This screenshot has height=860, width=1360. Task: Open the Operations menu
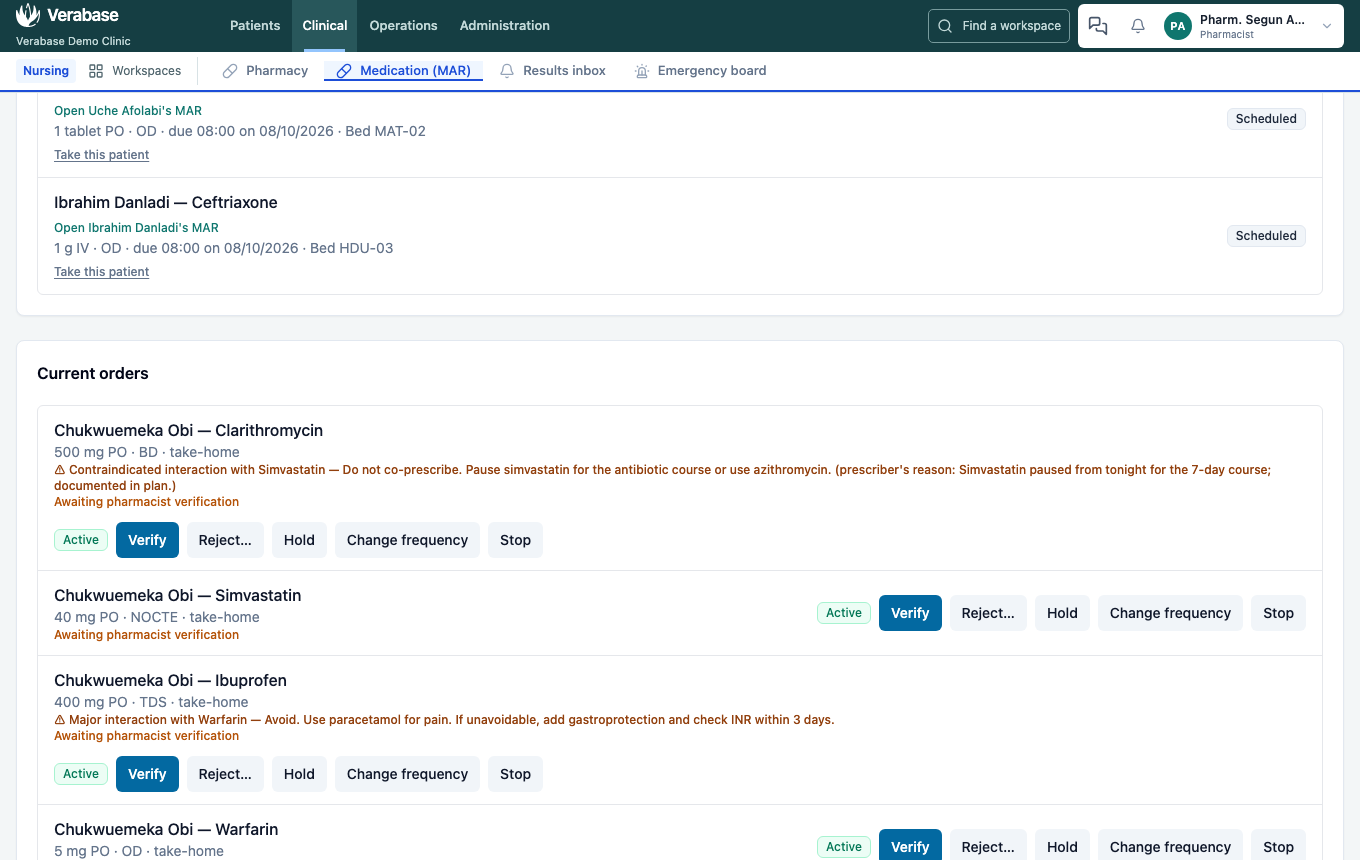[403, 26]
